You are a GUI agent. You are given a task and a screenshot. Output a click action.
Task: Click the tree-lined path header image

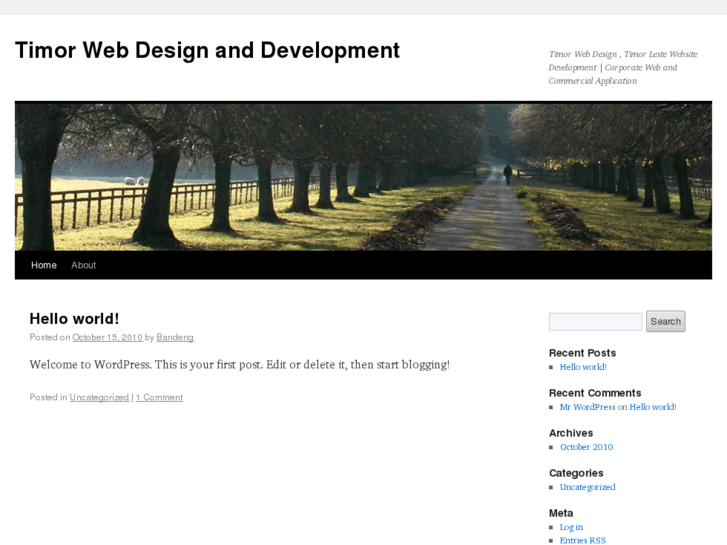point(364,176)
